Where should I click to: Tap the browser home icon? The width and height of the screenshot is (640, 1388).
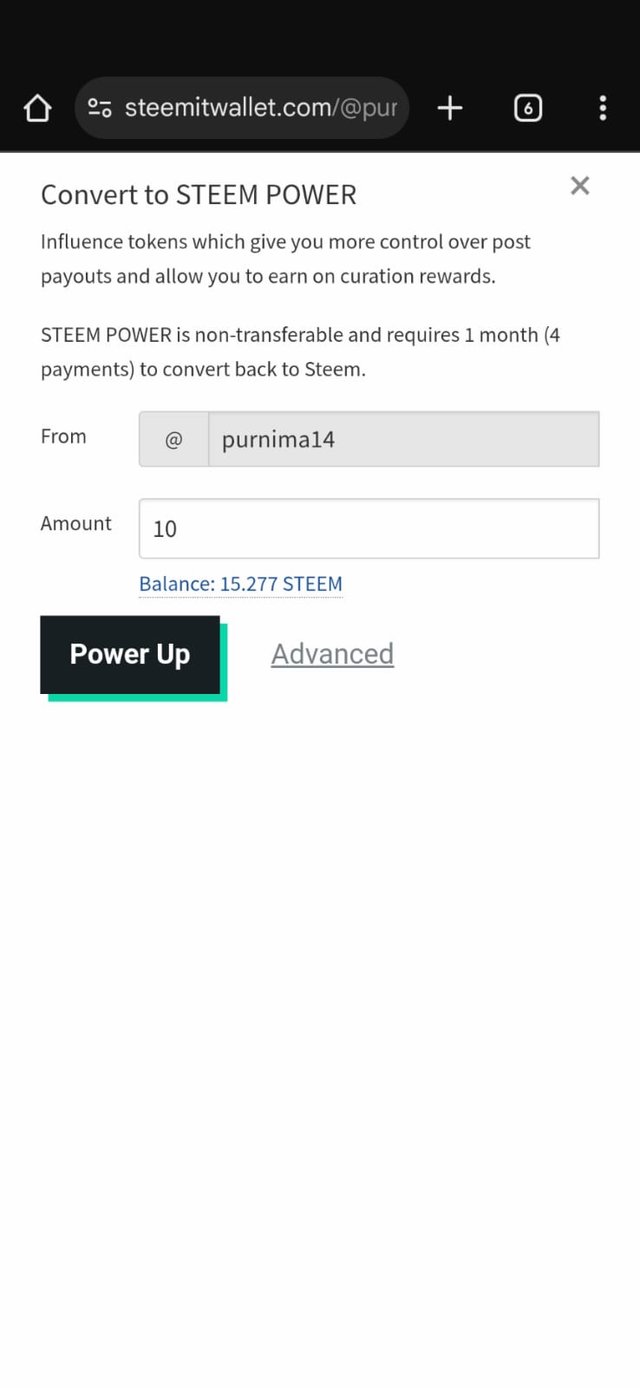(37, 108)
